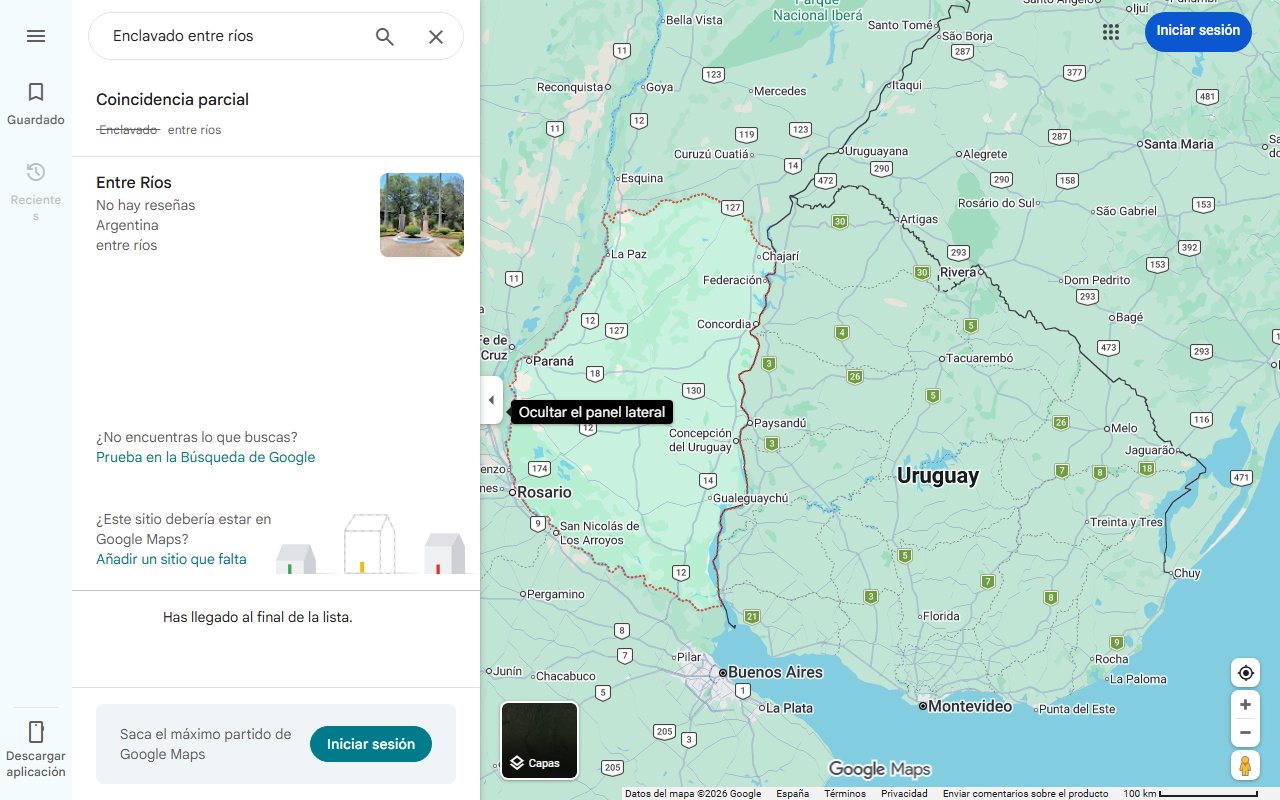Click the Descargar aplicación phone icon
This screenshot has height=800, width=1280.
point(36,732)
